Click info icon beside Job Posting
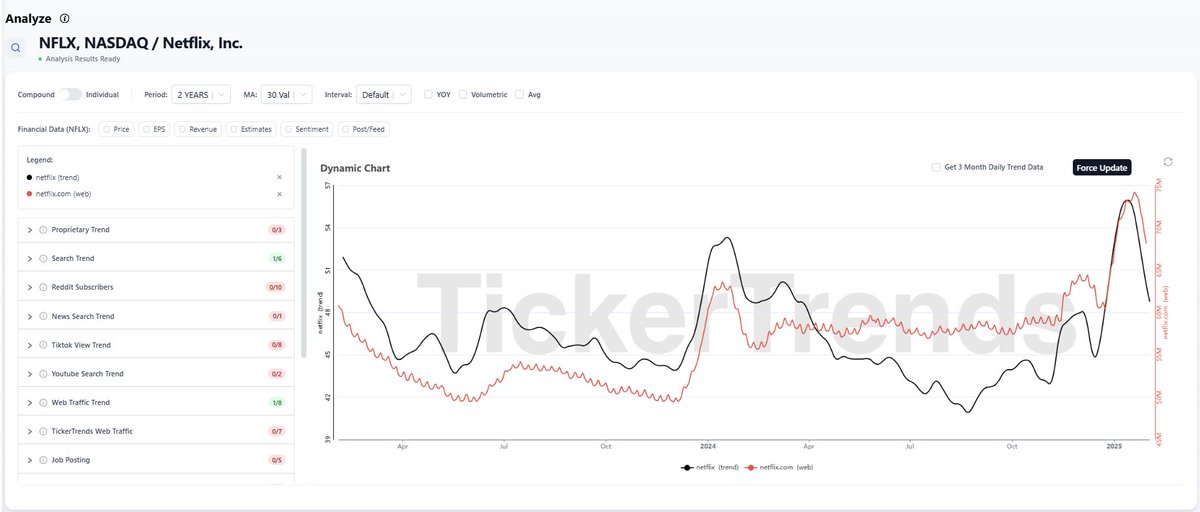Viewport: 1200px width, 512px height. [x=44, y=460]
